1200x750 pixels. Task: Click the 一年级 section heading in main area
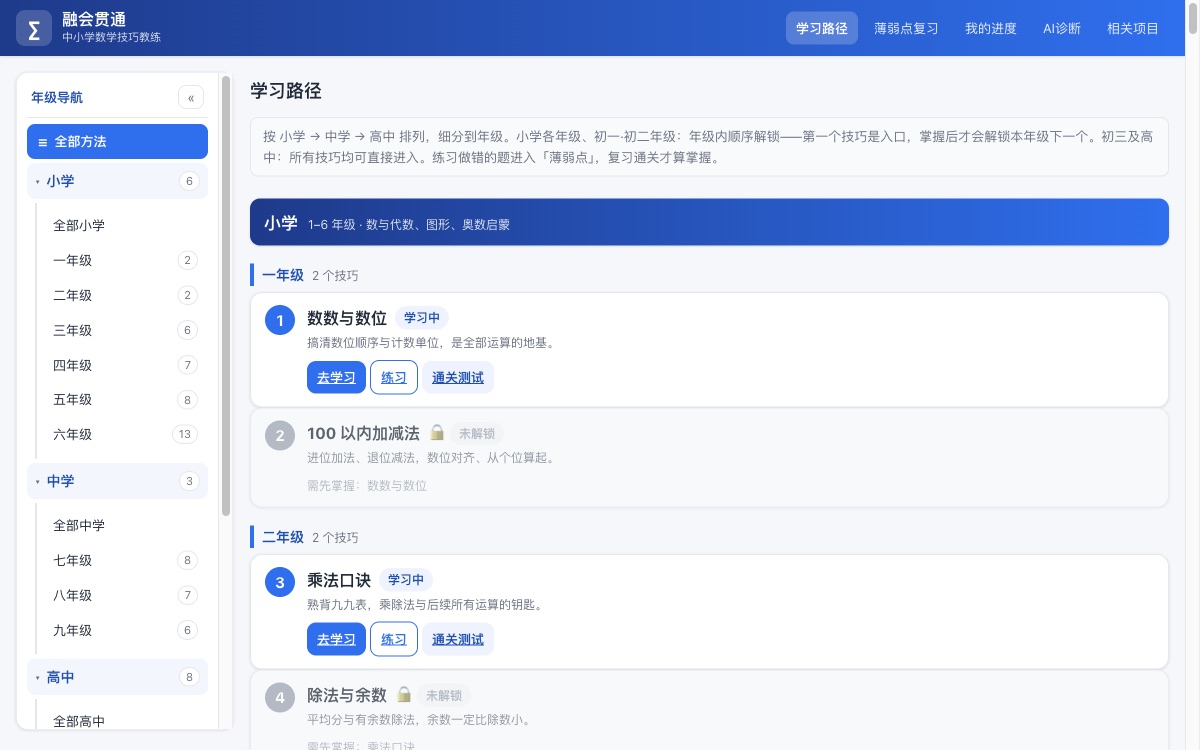pos(283,274)
